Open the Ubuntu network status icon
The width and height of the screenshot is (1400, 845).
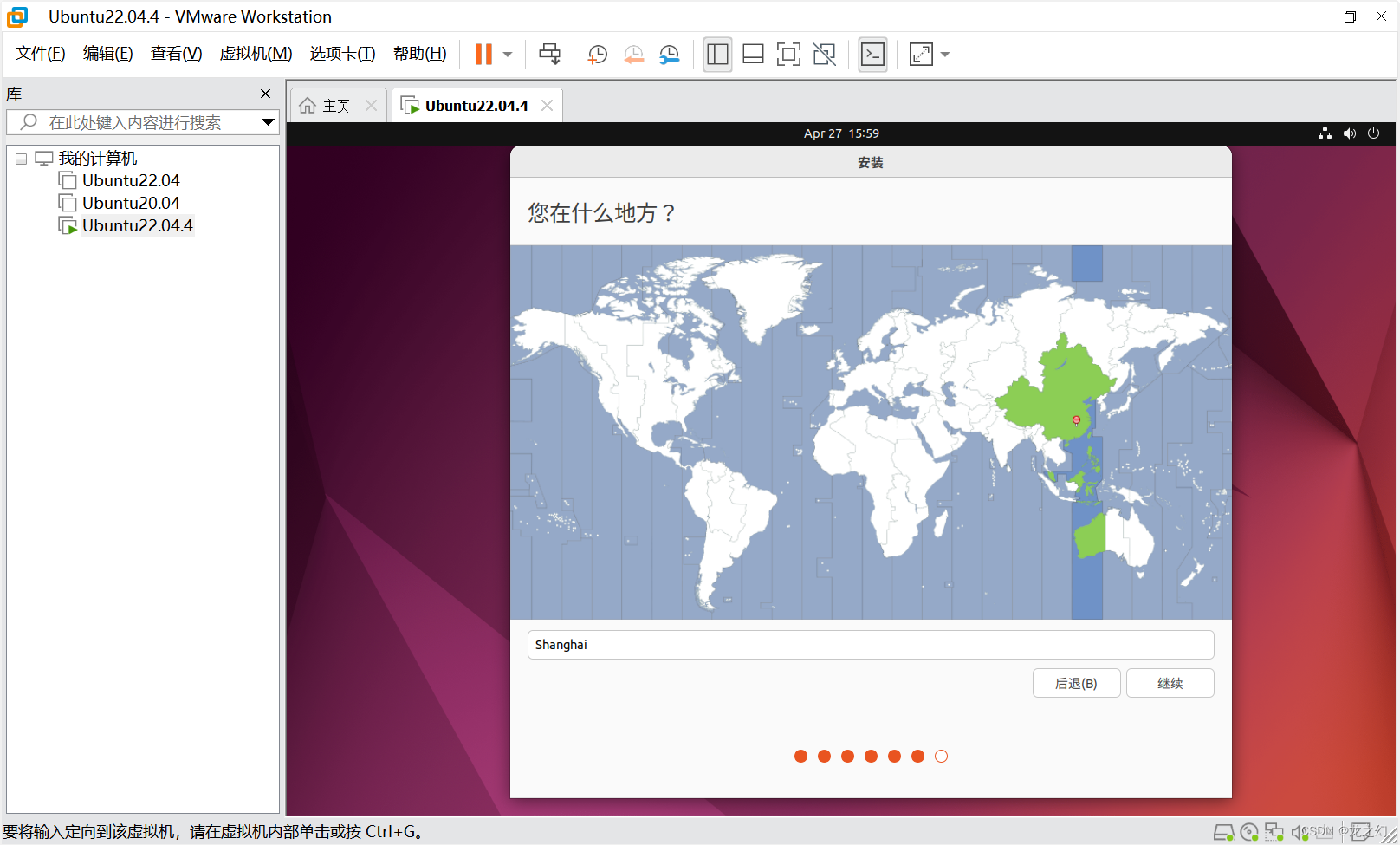1325,133
